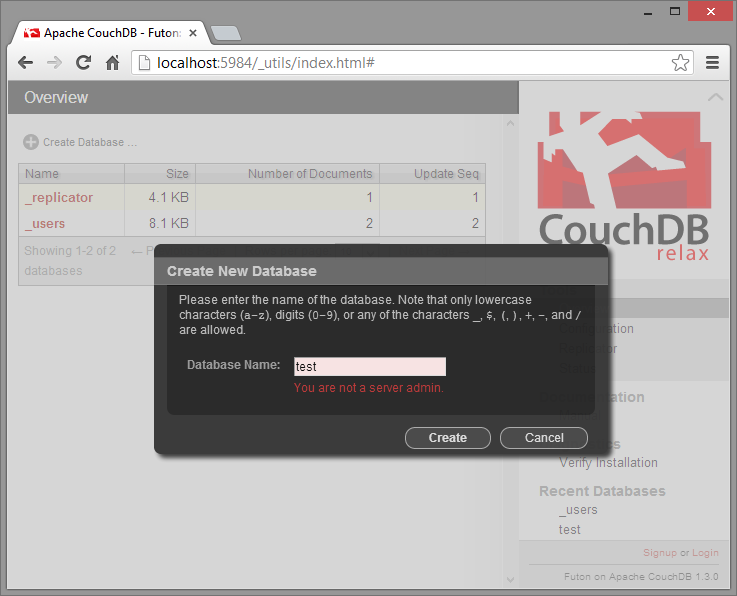
Task: Close the browser window
Action: (711, 11)
